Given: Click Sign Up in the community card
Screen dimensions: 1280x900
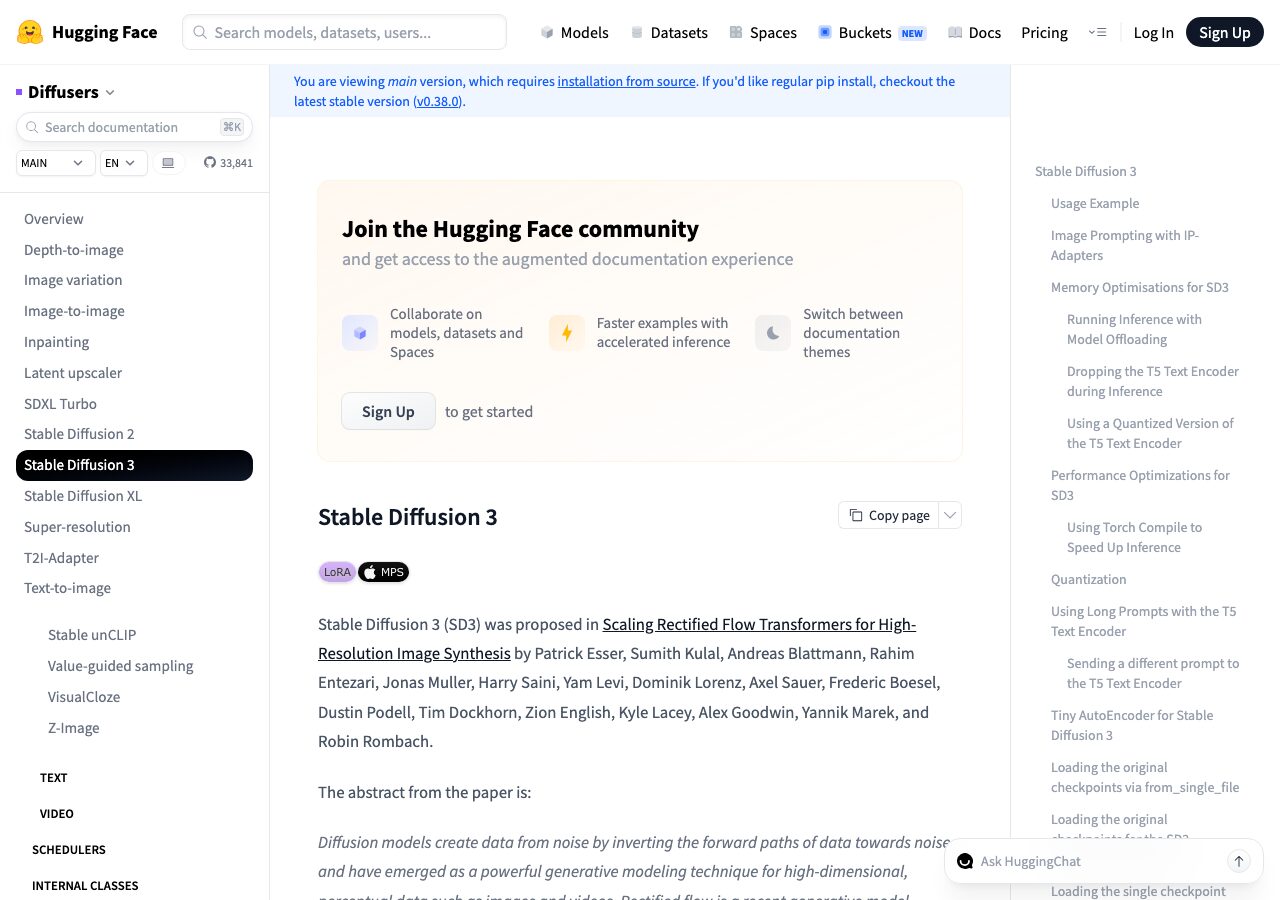Looking at the screenshot, I should [388, 411].
